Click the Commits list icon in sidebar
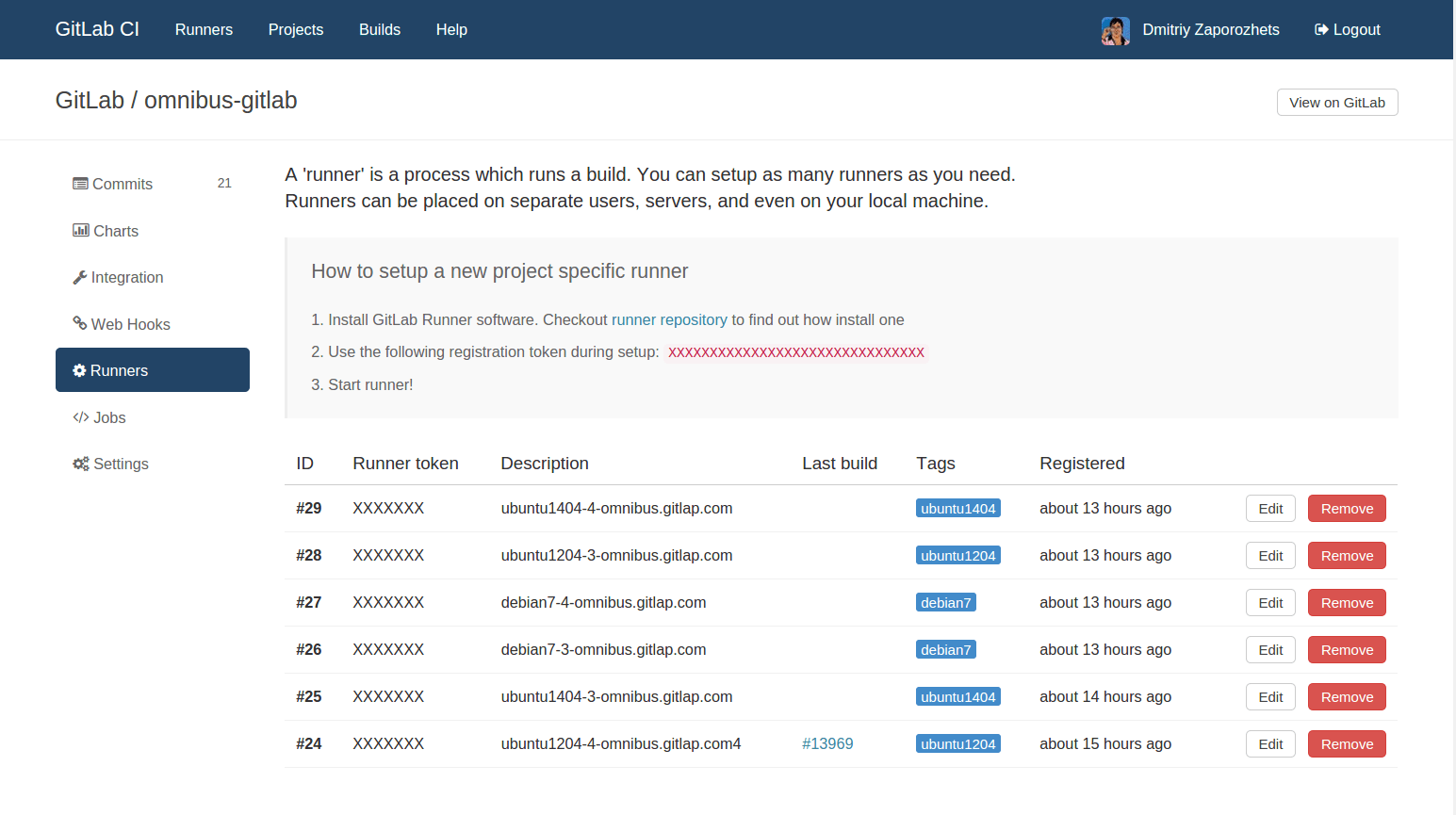The width and height of the screenshot is (1456, 815). 80,184
